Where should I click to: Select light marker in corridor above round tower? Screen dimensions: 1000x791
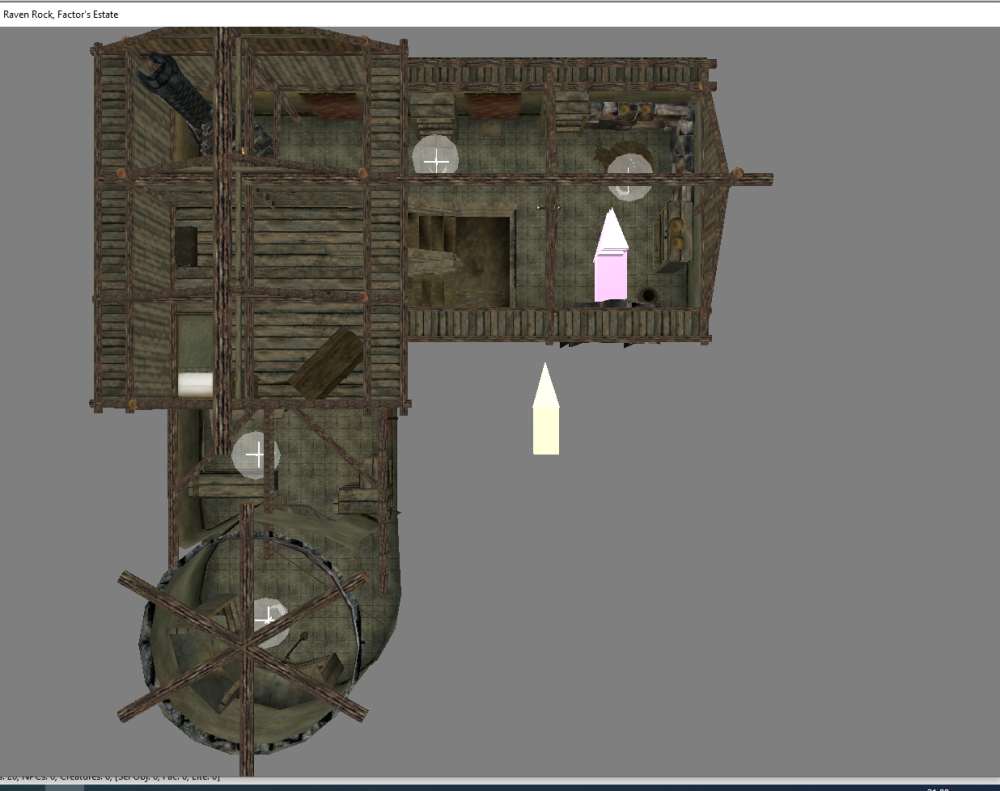coord(255,455)
